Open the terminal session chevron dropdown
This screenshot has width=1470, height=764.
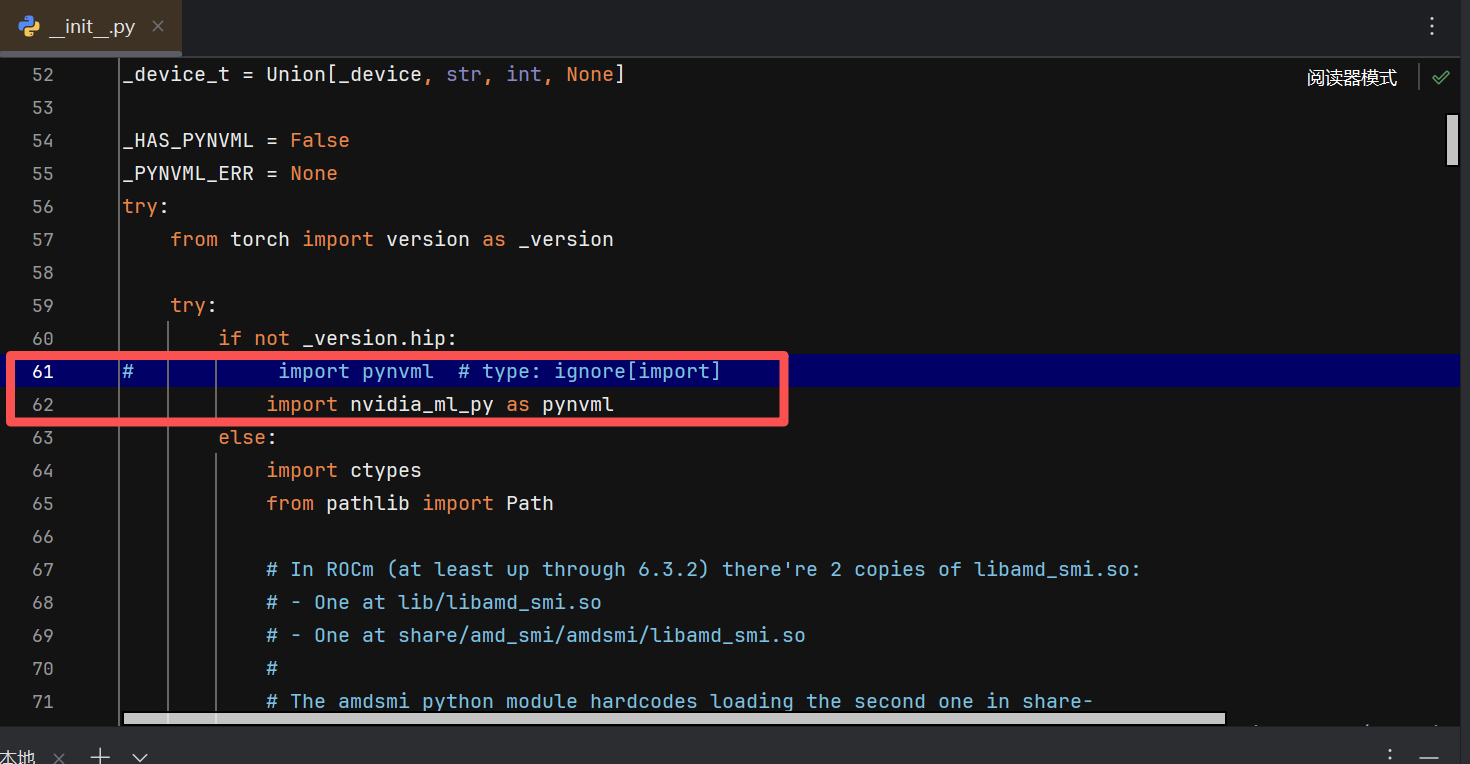139,757
